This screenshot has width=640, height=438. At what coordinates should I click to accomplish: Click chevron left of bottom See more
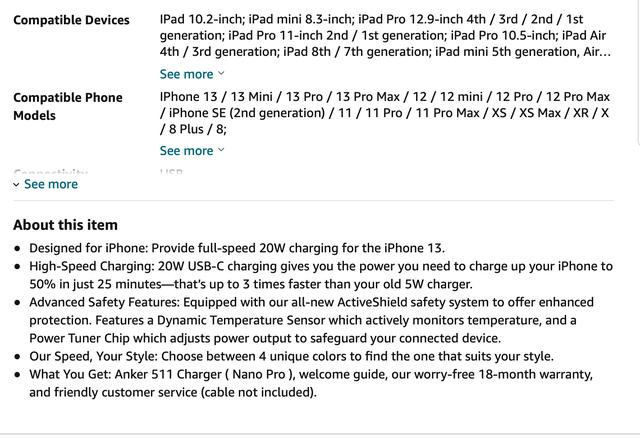pos(16,185)
